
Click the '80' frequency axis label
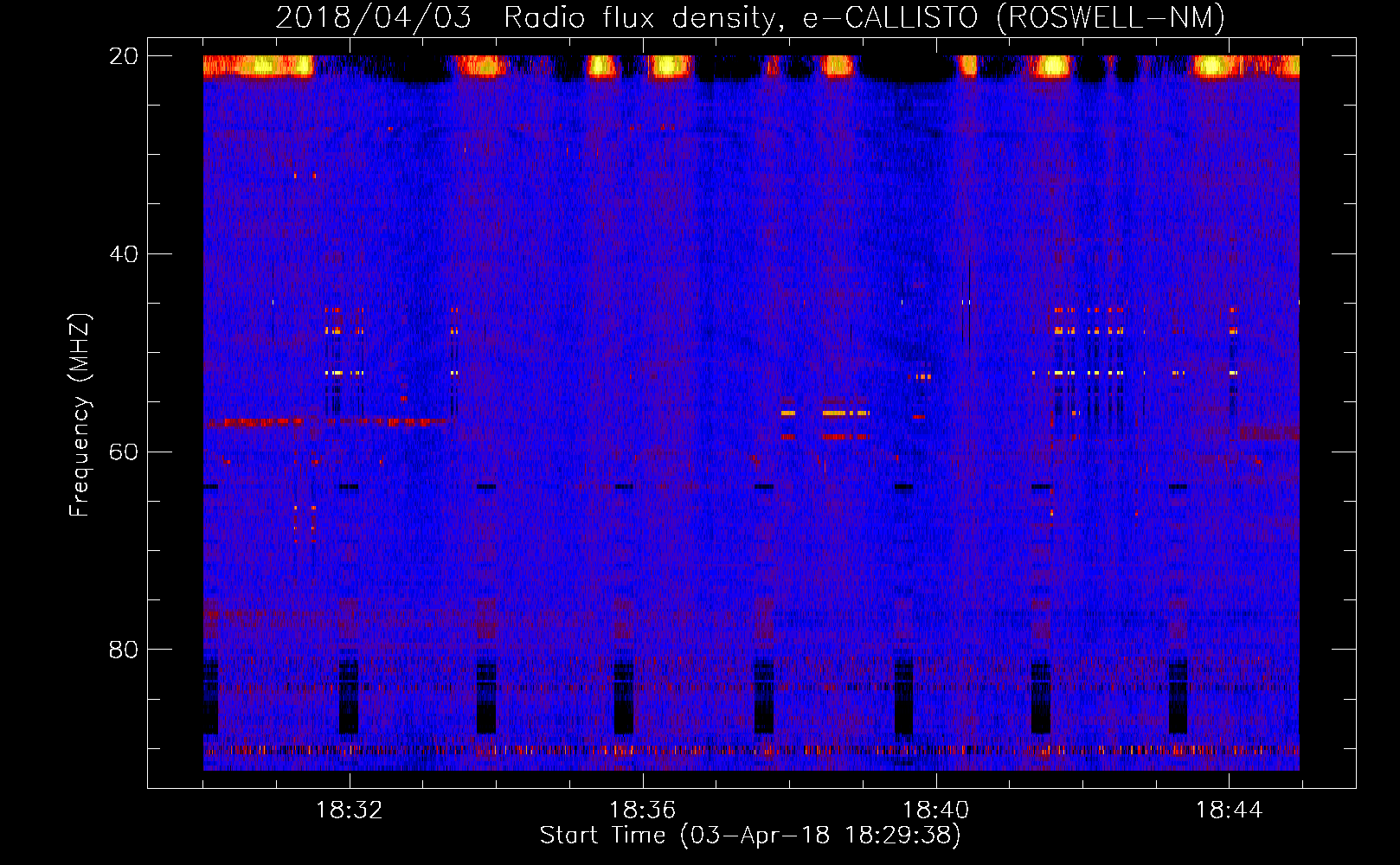click(123, 650)
